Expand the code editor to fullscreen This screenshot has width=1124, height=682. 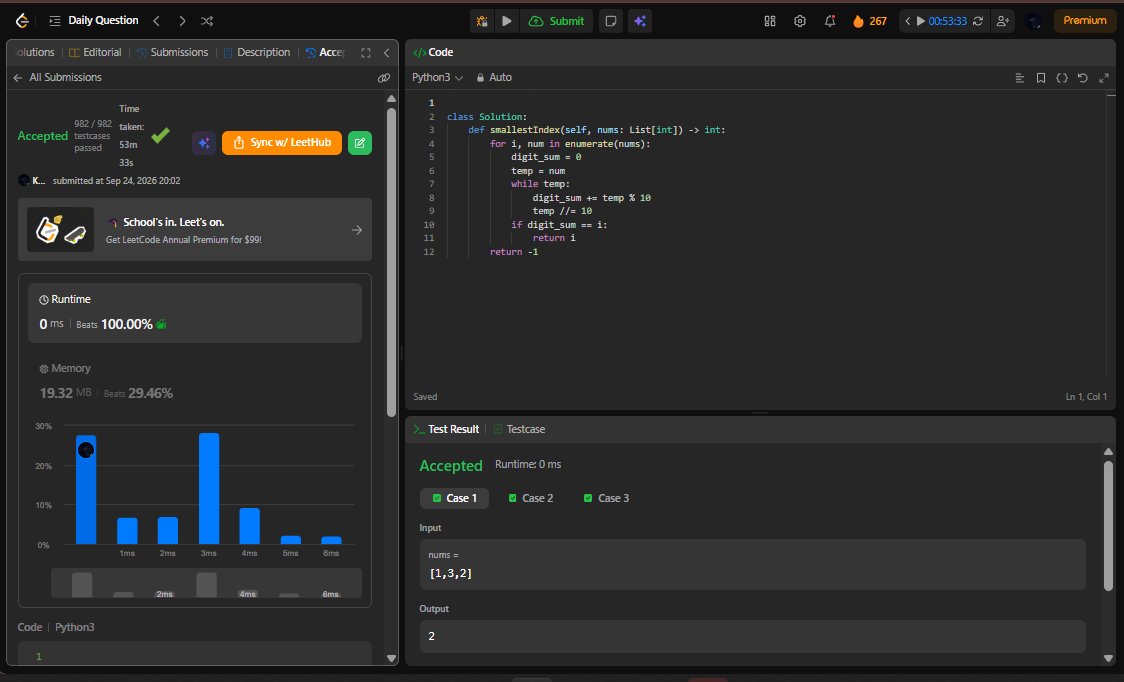point(1104,78)
